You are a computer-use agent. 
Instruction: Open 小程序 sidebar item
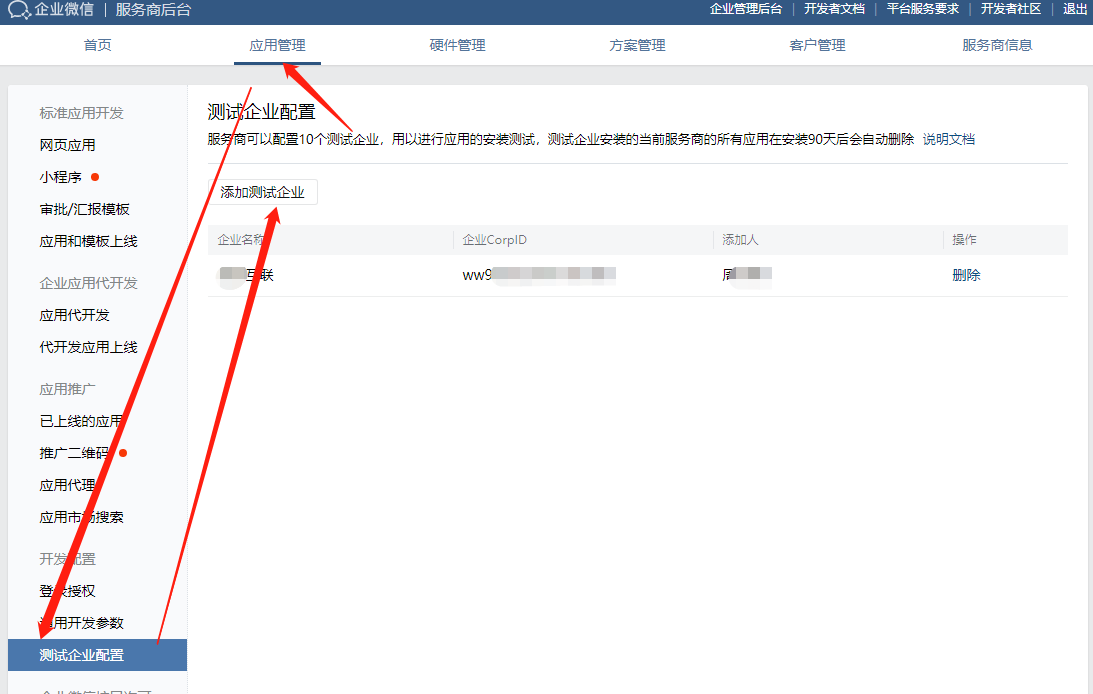coord(61,177)
